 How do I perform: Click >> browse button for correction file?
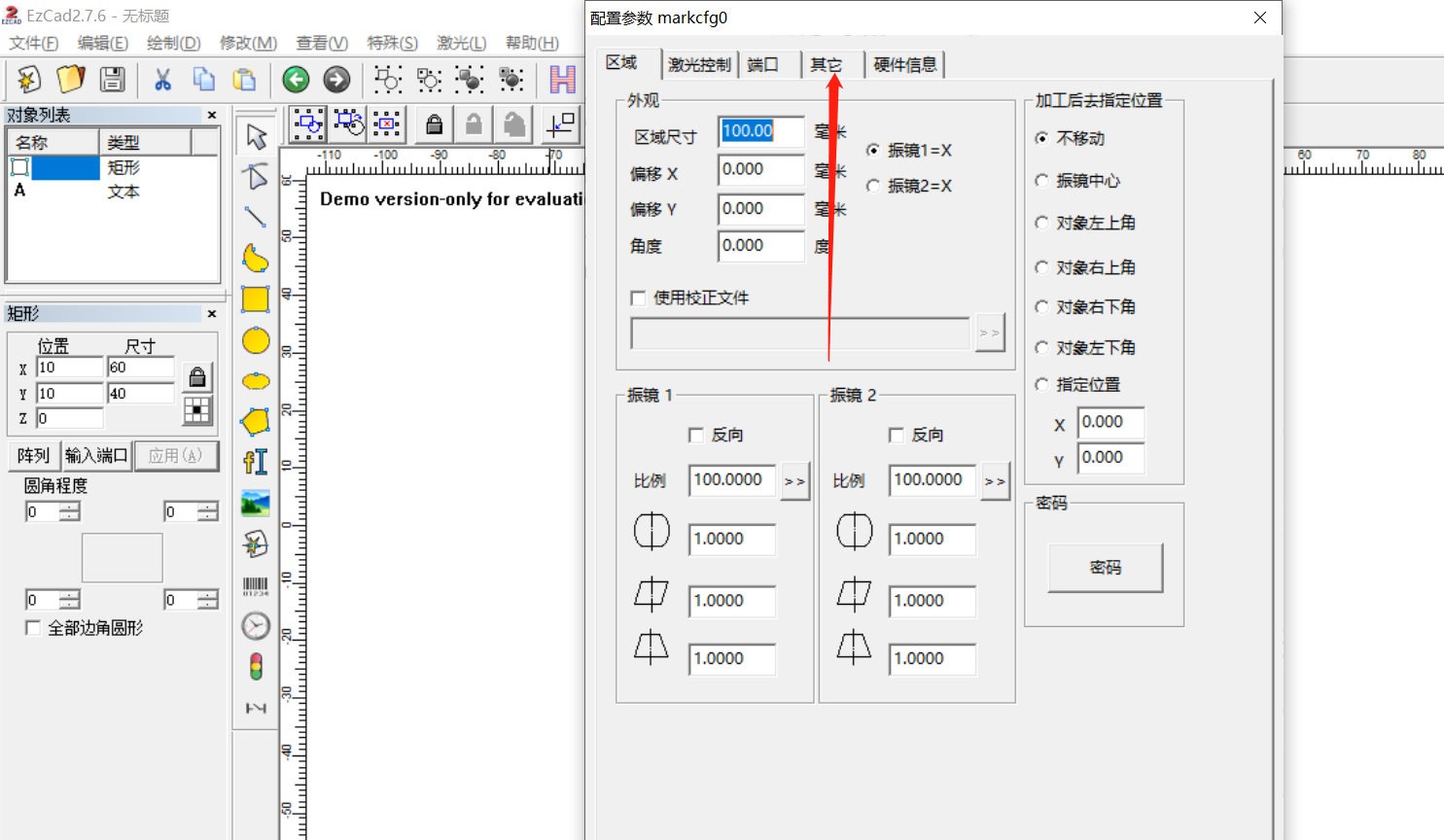[990, 332]
